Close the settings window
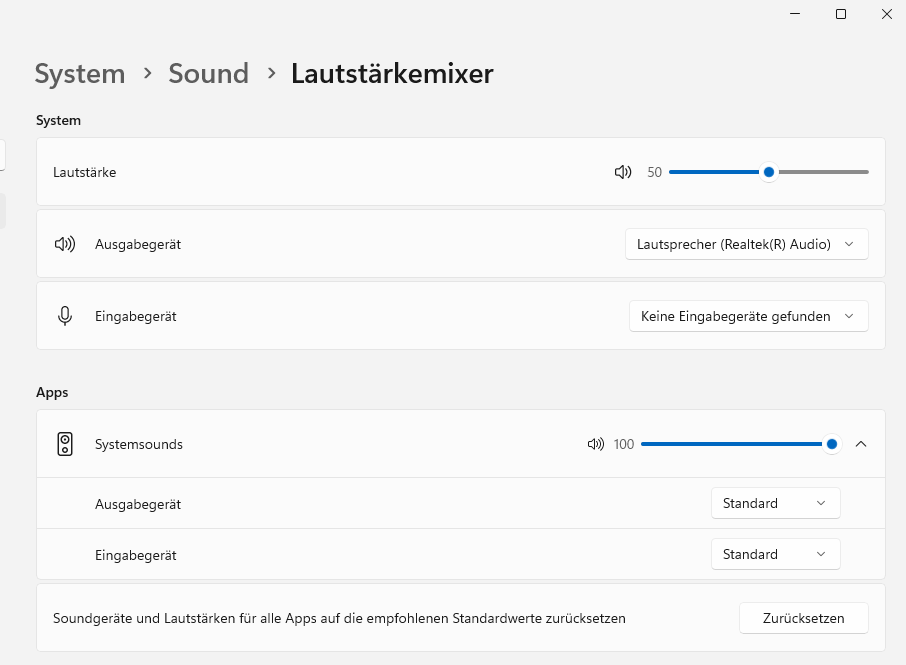906x665 pixels. [887, 14]
